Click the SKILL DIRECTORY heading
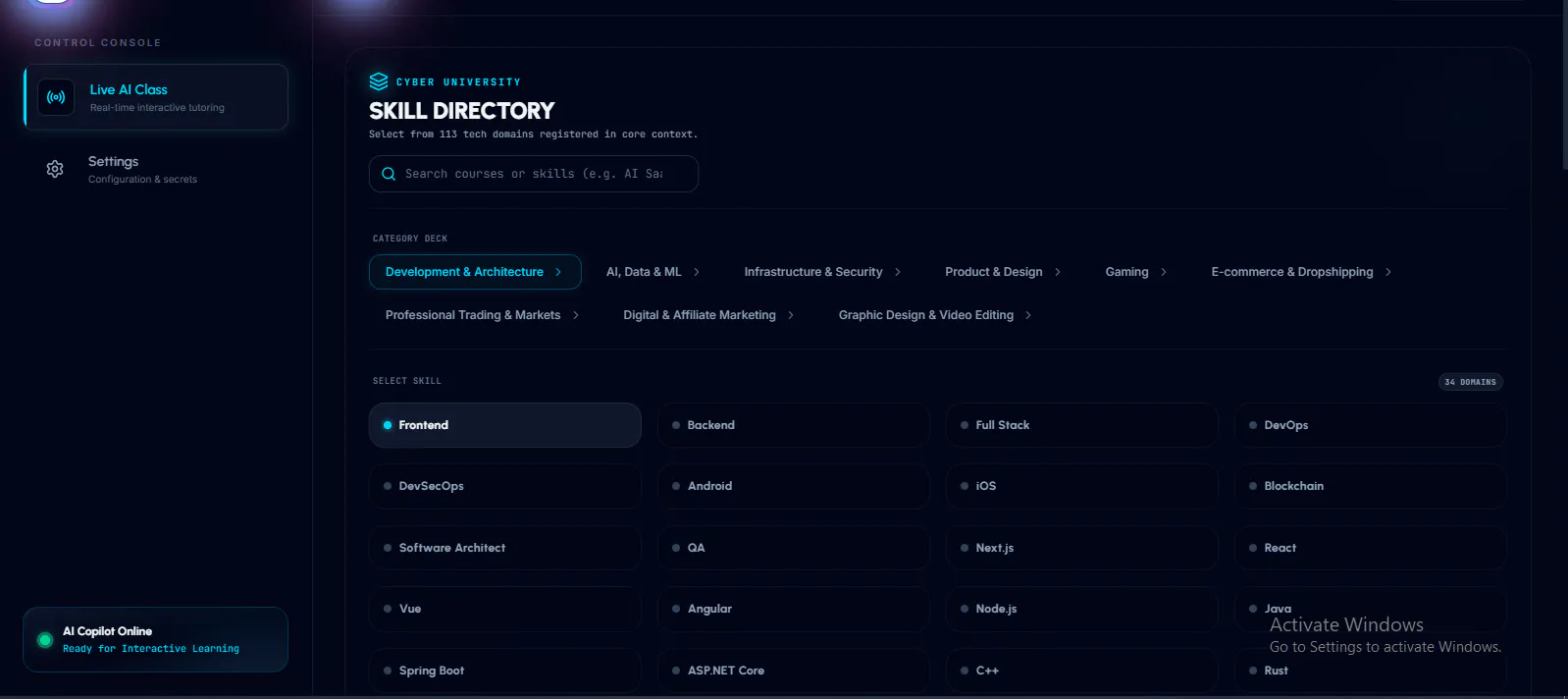 pos(461,111)
